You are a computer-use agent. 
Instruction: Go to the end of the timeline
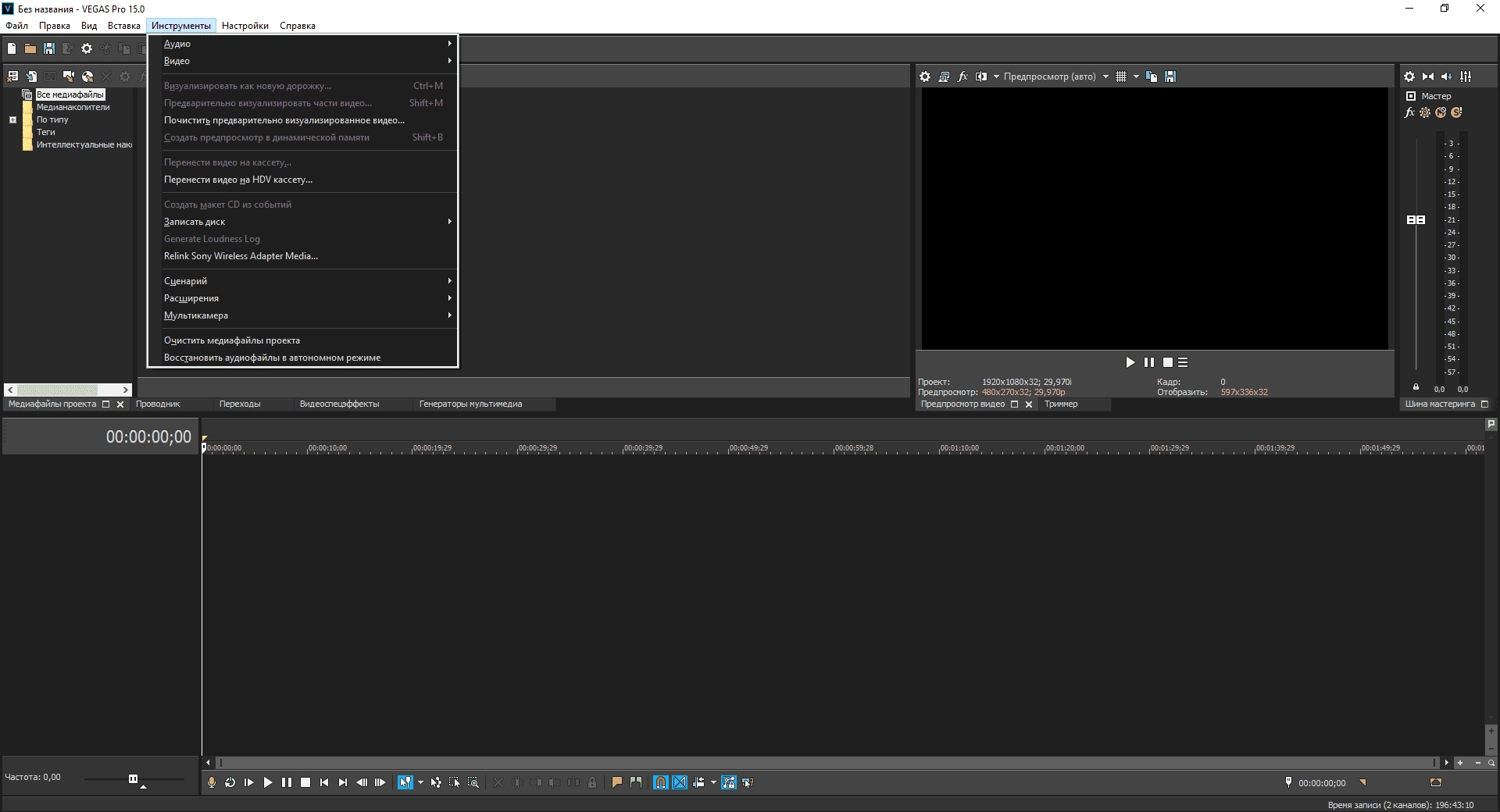tap(343, 782)
